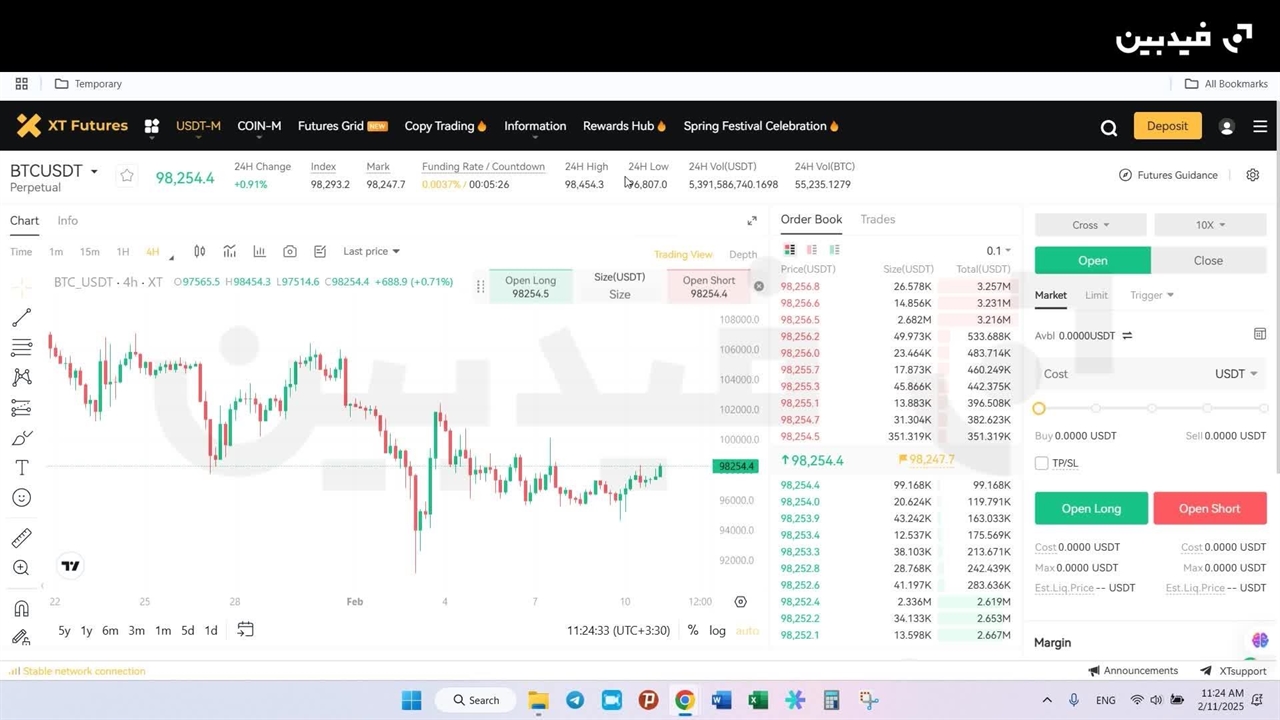Screen dimensions: 1280x720
Task: Open the 10X leverage dropdown
Action: 1210,225
